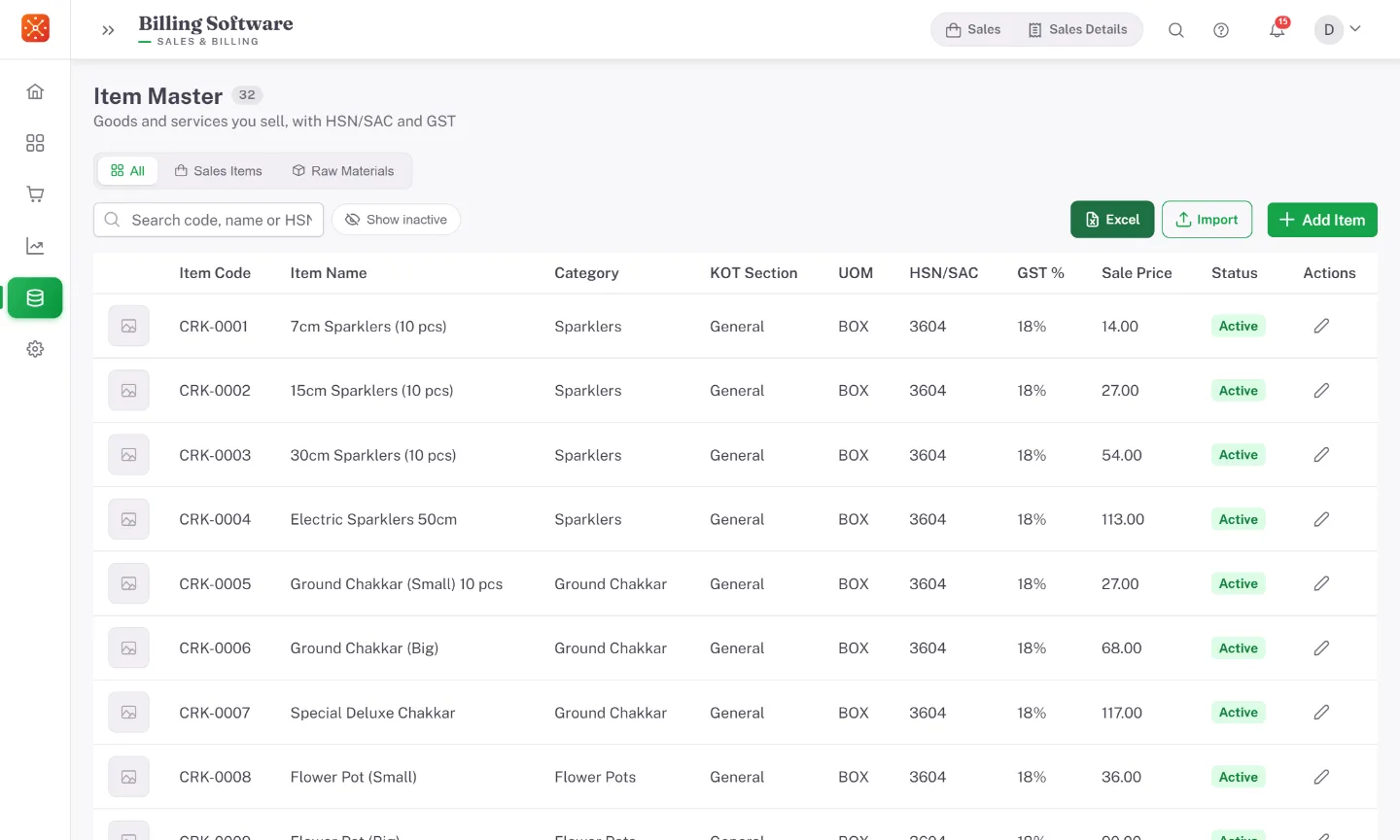The image size is (1400, 840).
Task: Edit CRK-0005 using the pencil icon
Action: (x=1321, y=583)
